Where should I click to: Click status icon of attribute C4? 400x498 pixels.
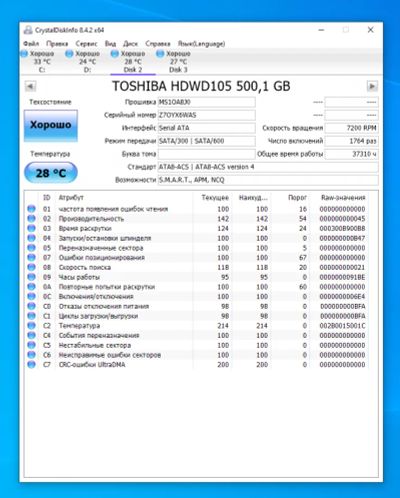(31, 335)
